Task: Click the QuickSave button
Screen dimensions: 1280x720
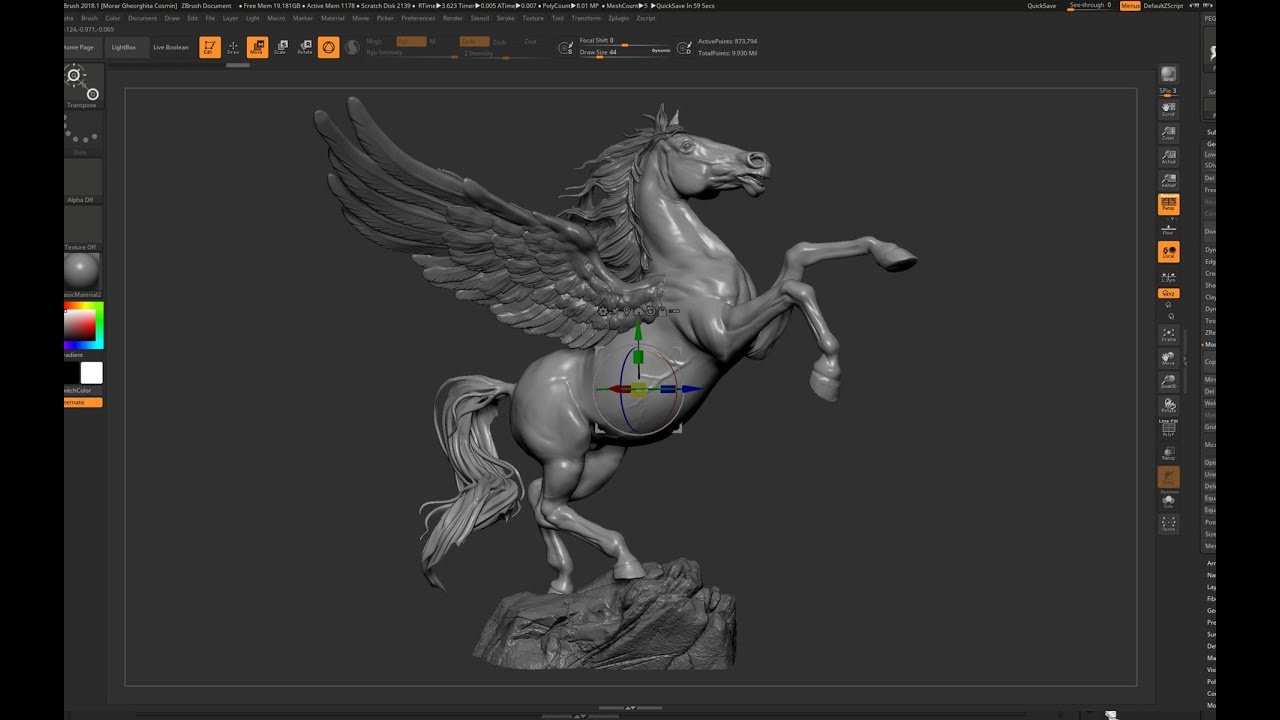Action: [1041, 5]
